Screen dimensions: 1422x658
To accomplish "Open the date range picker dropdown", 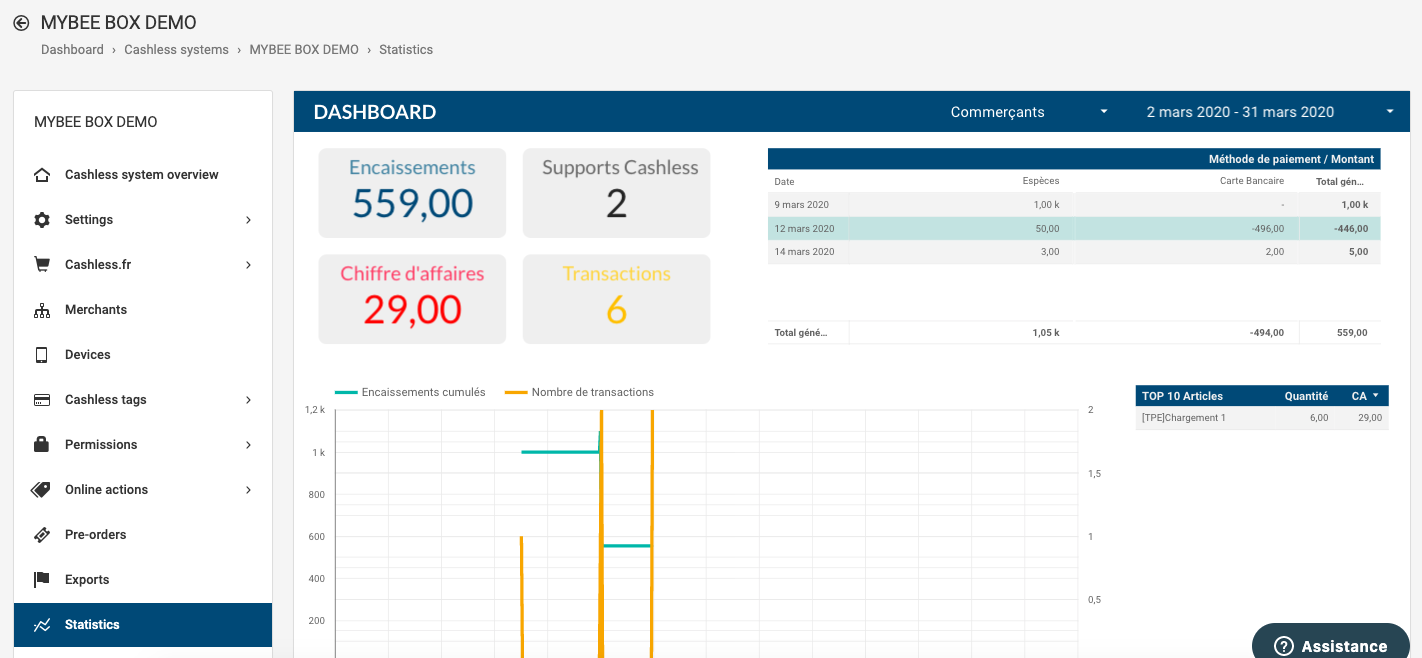I will tap(1269, 112).
